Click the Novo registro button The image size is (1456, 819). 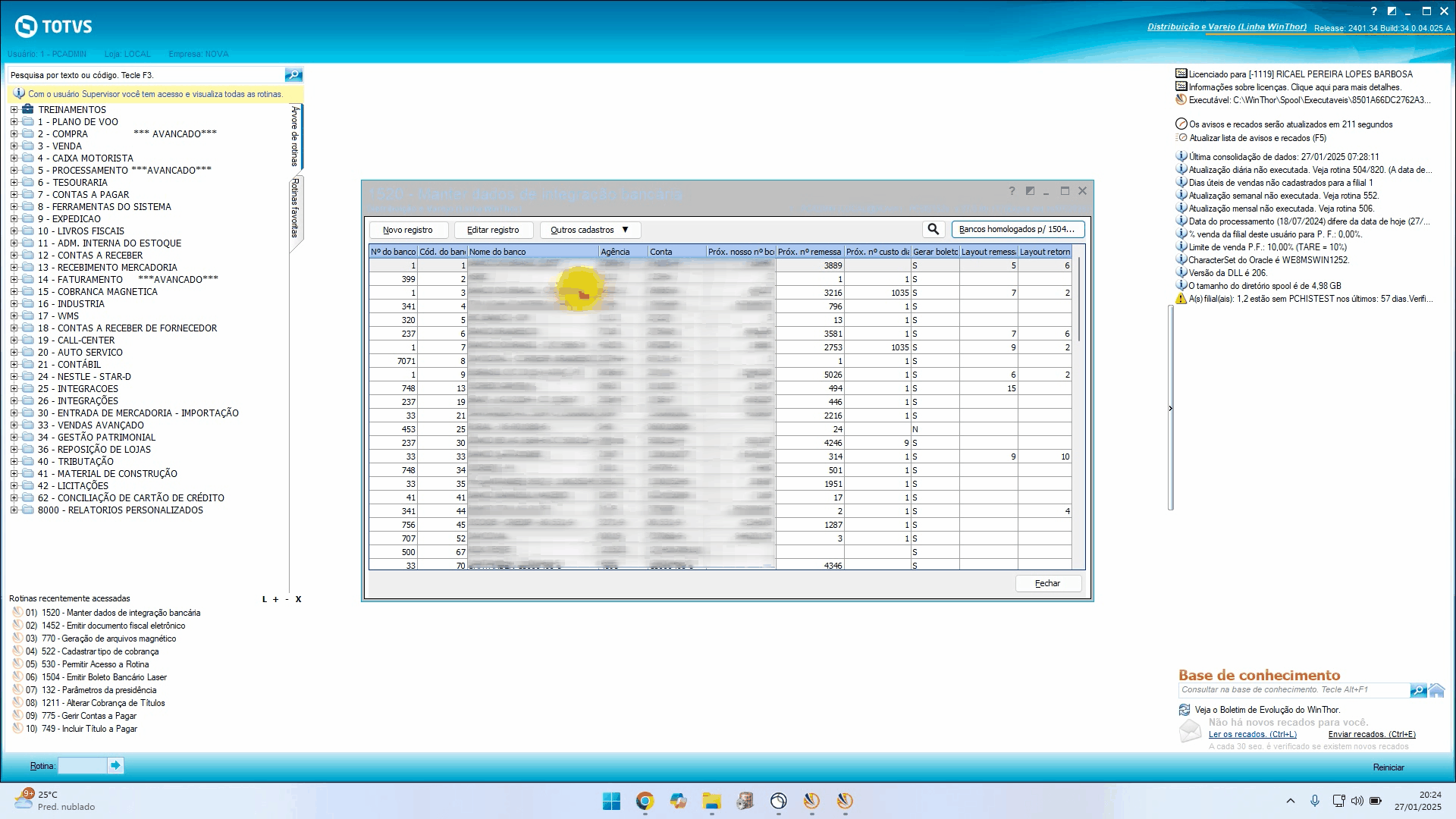[x=408, y=230]
